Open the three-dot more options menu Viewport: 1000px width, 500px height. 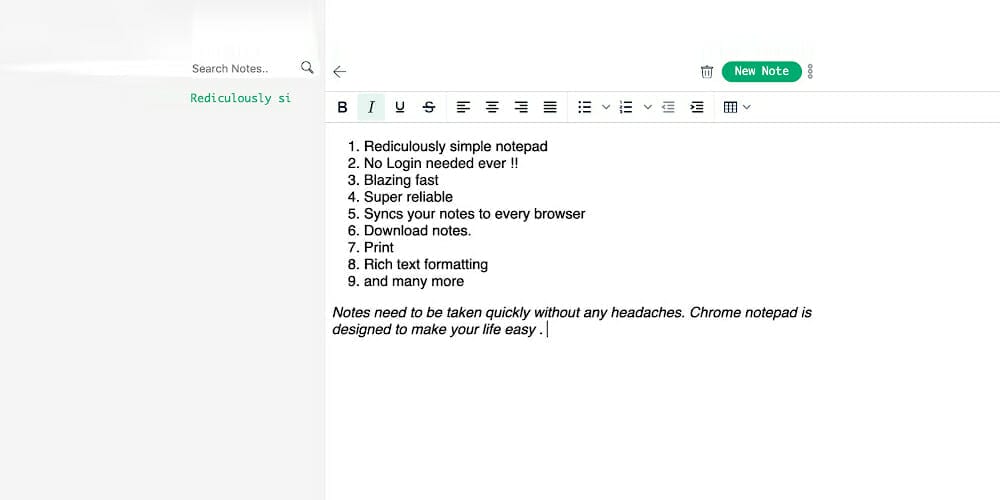pos(810,71)
